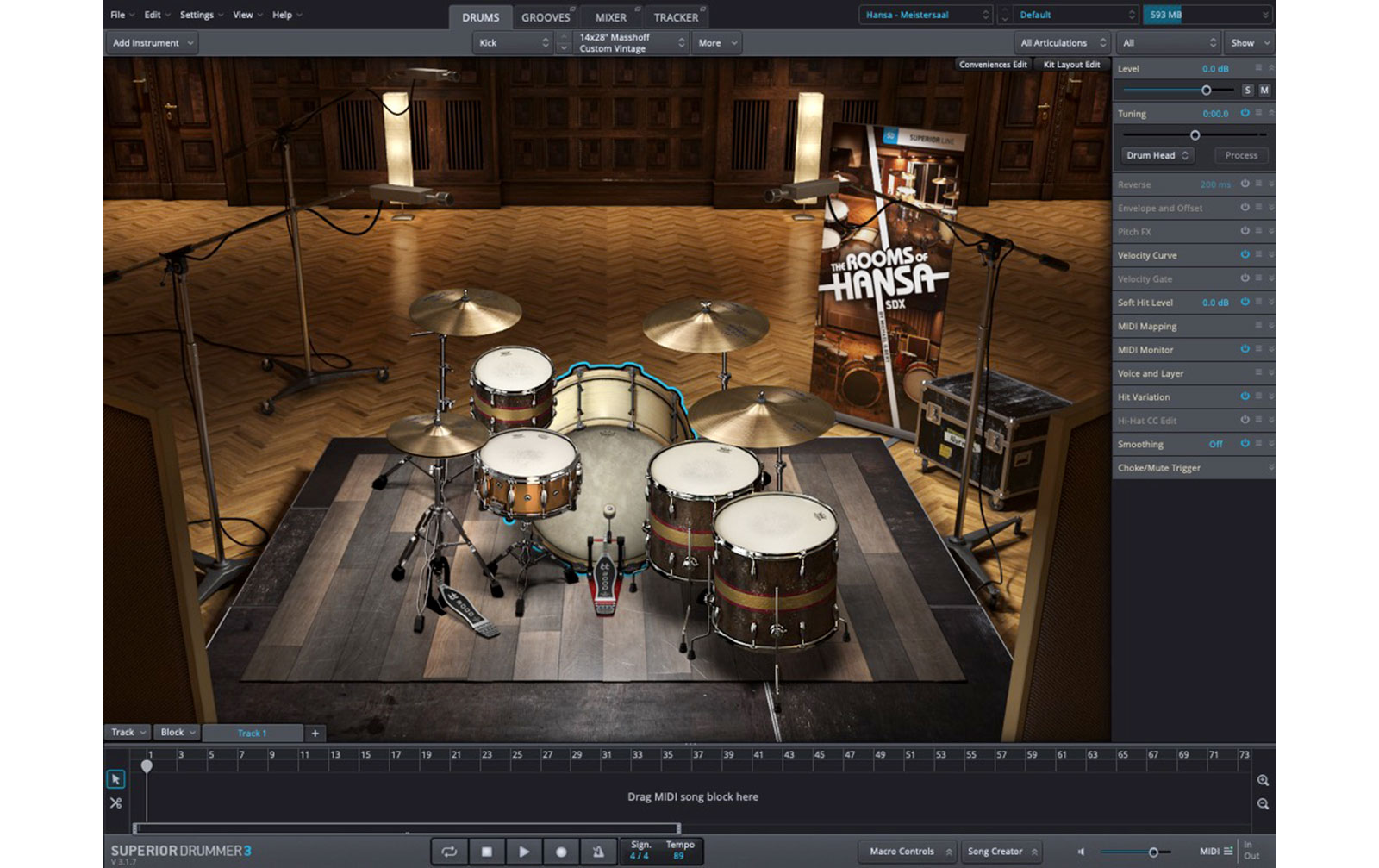Toggle the Velocity Curve power button

pos(1245,255)
